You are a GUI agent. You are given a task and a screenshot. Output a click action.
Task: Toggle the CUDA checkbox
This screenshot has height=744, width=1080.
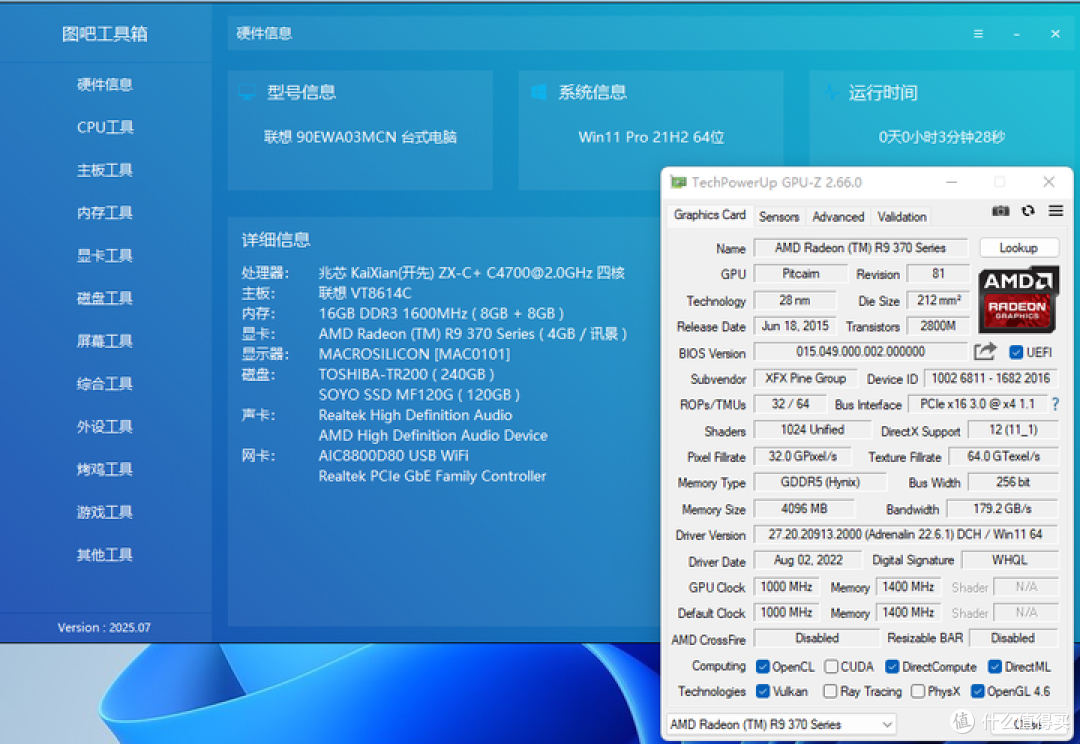pos(831,667)
